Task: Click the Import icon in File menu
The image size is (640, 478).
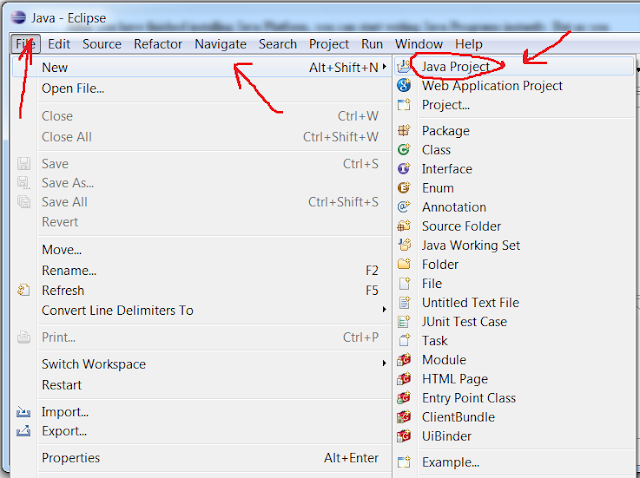Action: 23,412
